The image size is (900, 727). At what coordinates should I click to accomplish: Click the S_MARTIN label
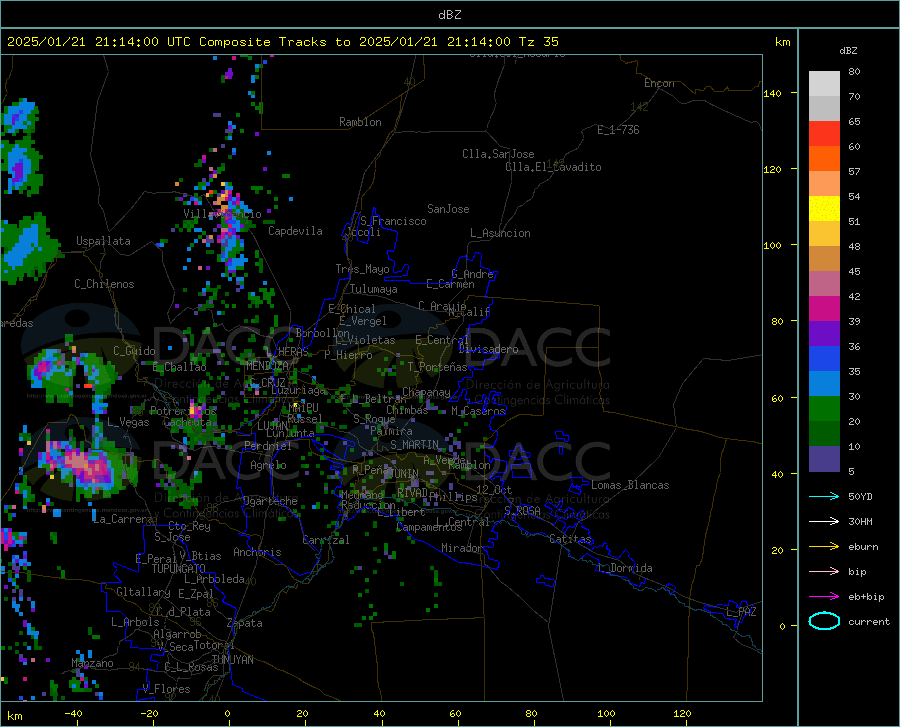(x=414, y=445)
